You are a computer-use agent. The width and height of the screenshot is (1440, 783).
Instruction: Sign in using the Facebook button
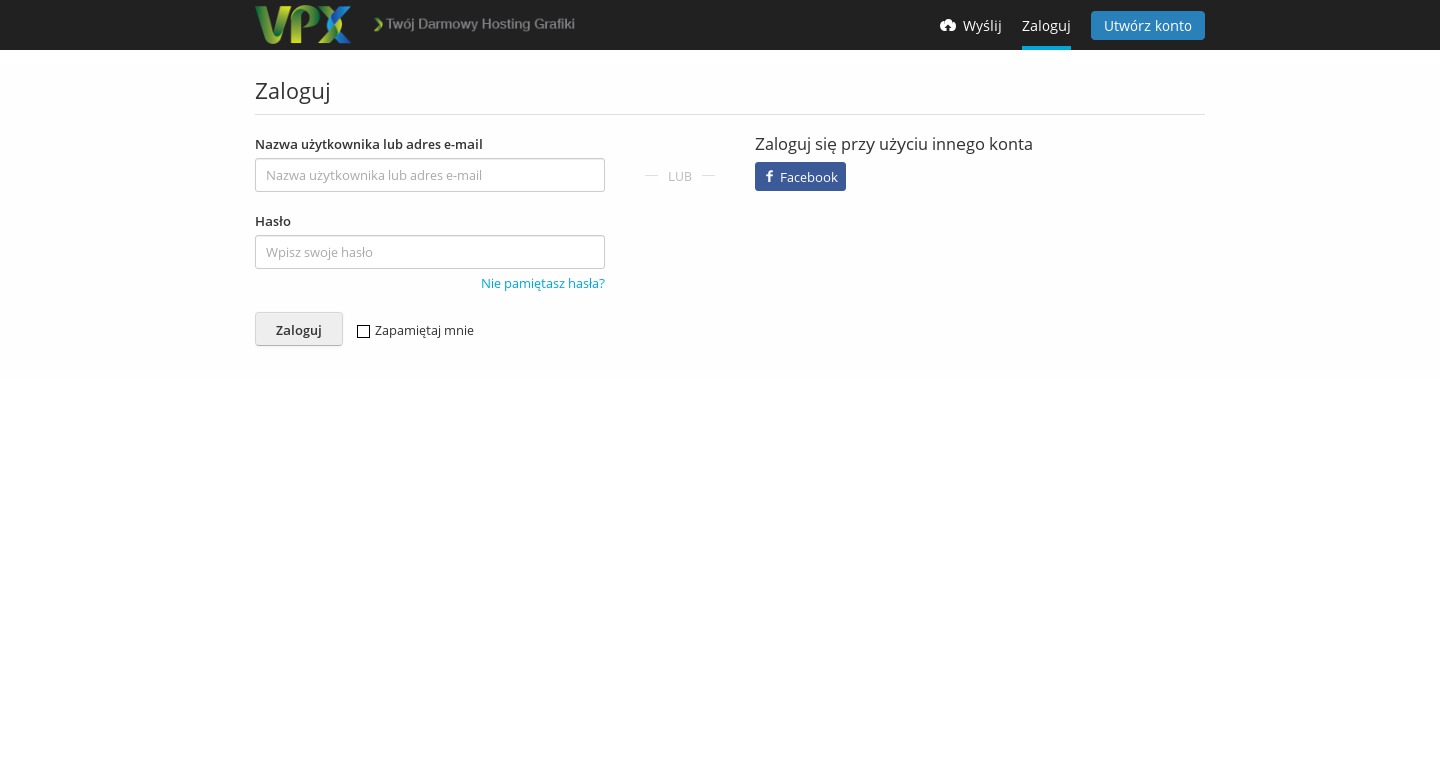point(800,177)
